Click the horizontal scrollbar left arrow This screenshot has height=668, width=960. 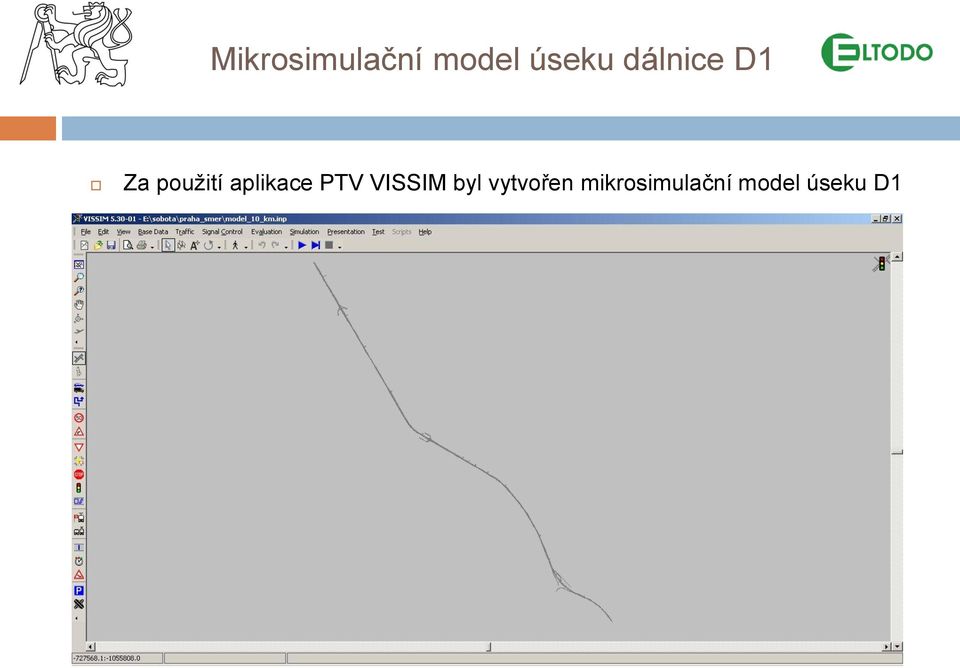coord(91,647)
